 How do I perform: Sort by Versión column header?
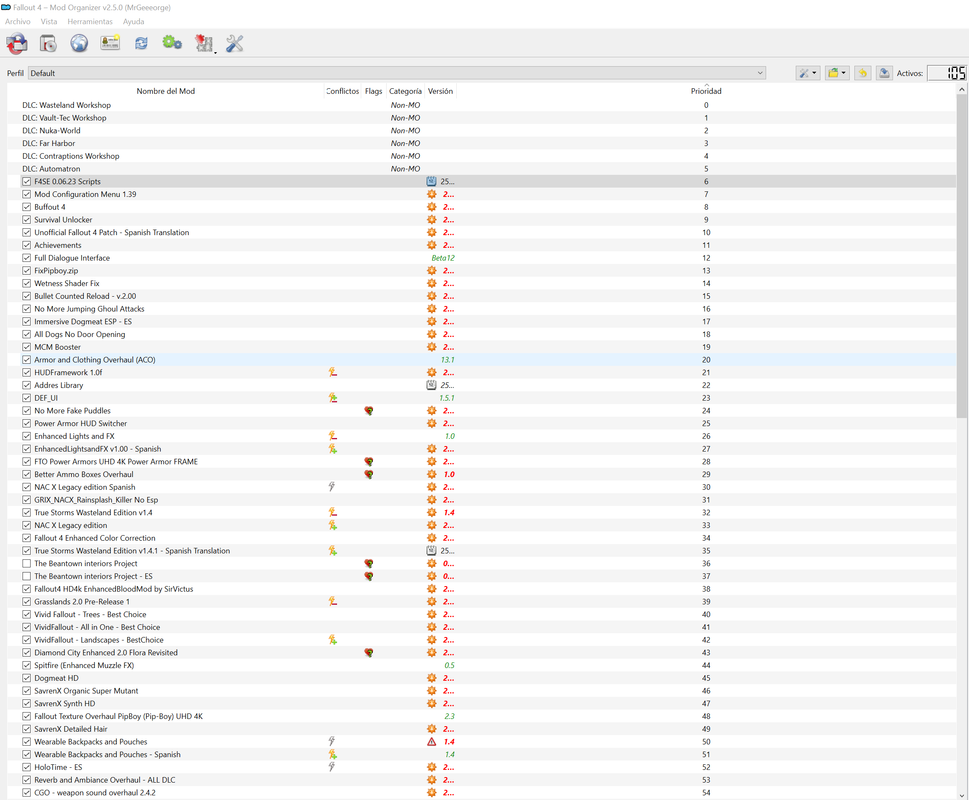440,91
